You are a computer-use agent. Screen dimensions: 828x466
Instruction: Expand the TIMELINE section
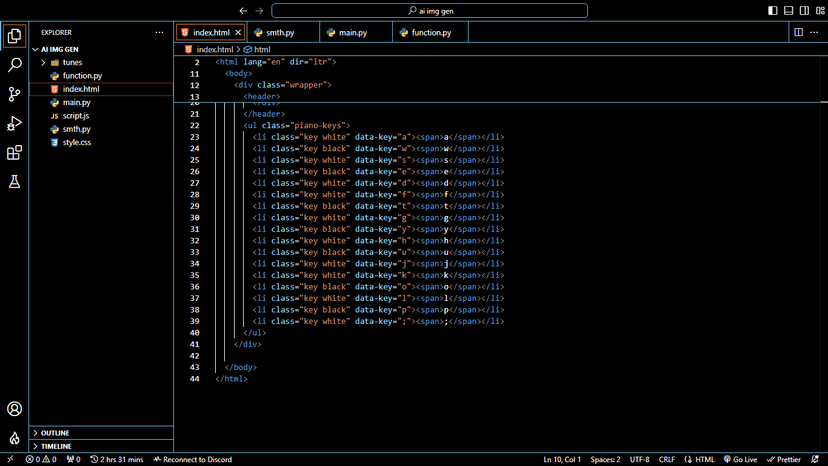(x=55, y=446)
